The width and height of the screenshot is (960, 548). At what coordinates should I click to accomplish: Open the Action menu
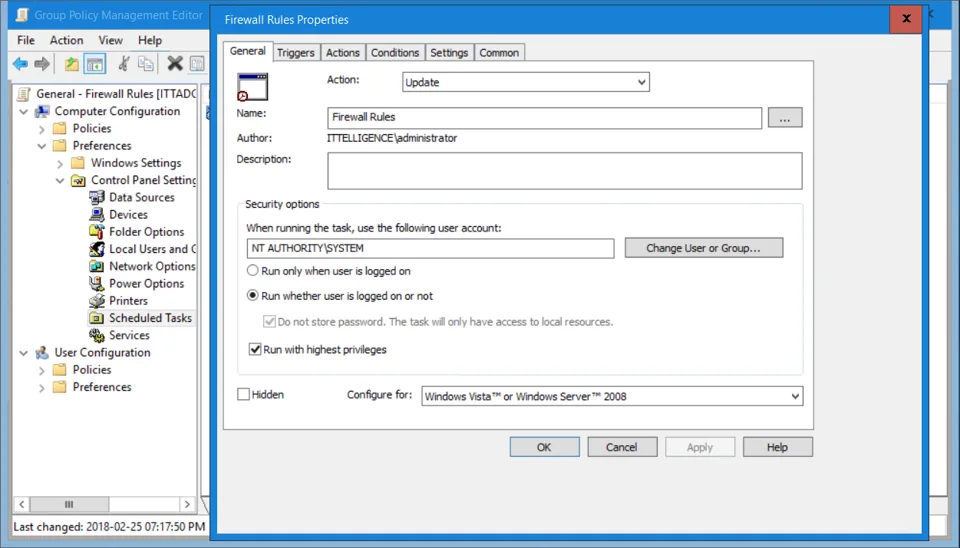click(x=66, y=40)
